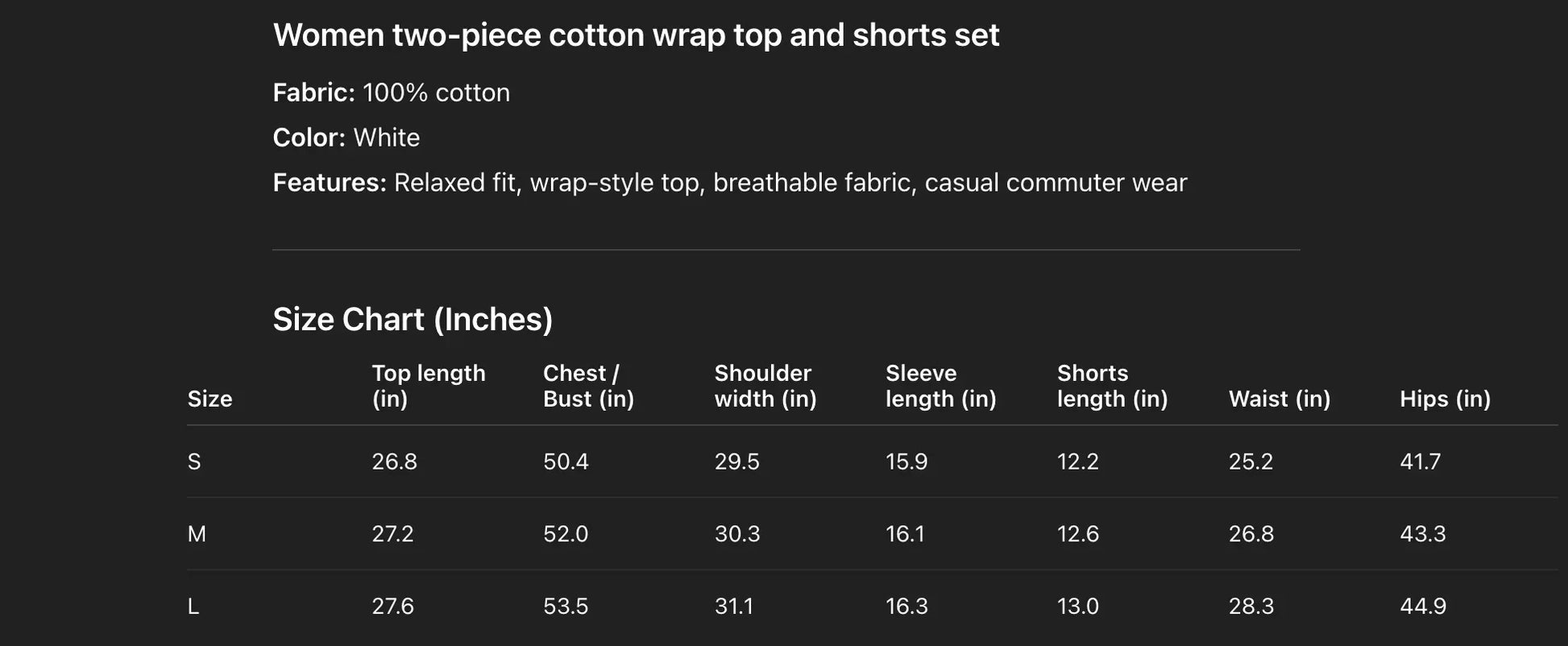This screenshot has height=646, width=1568.
Task: Click the Shoulder width column header
Action: click(765, 386)
